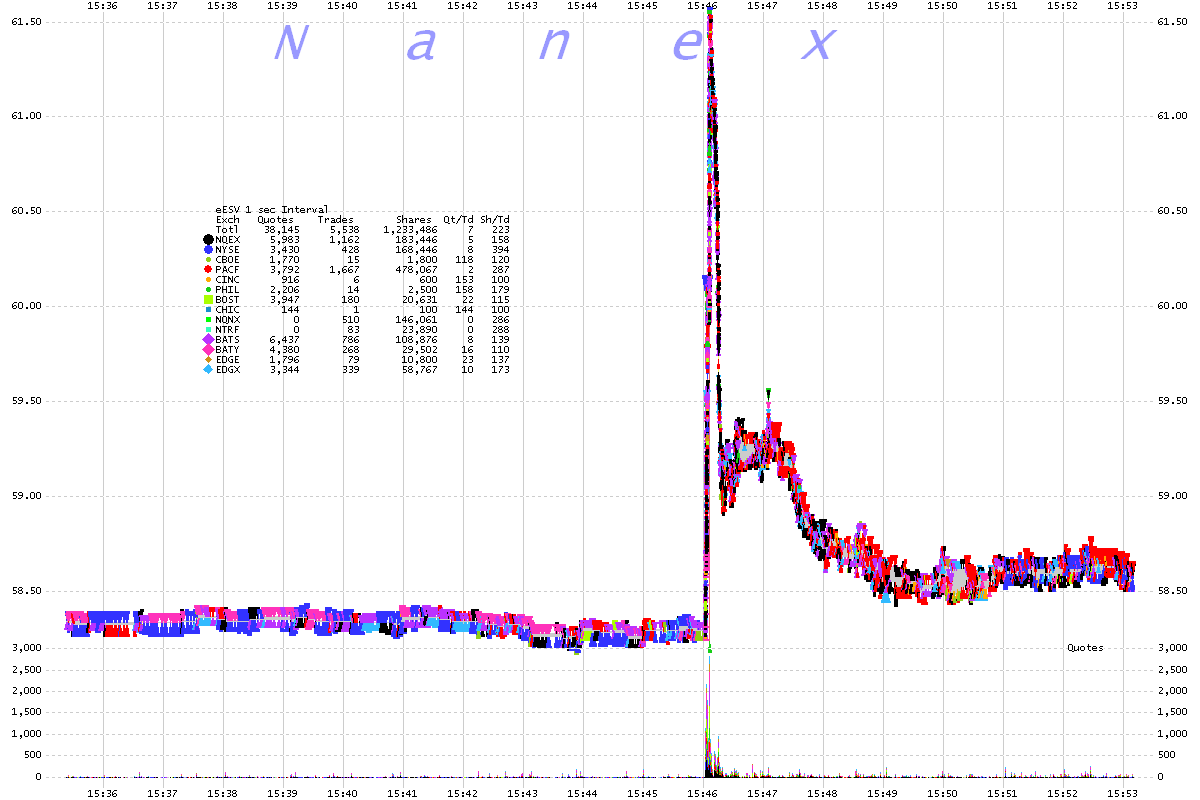This screenshot has width=1200, height=800.
Task: Select the teal NTRF legend square
Action: coord(208,330)
